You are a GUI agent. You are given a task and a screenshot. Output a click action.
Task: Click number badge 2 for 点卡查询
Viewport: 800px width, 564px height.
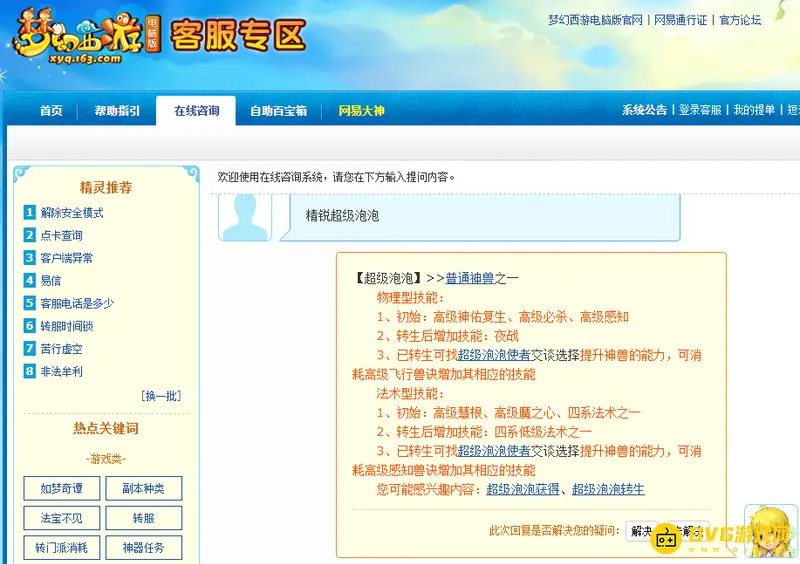pos(30,235)
